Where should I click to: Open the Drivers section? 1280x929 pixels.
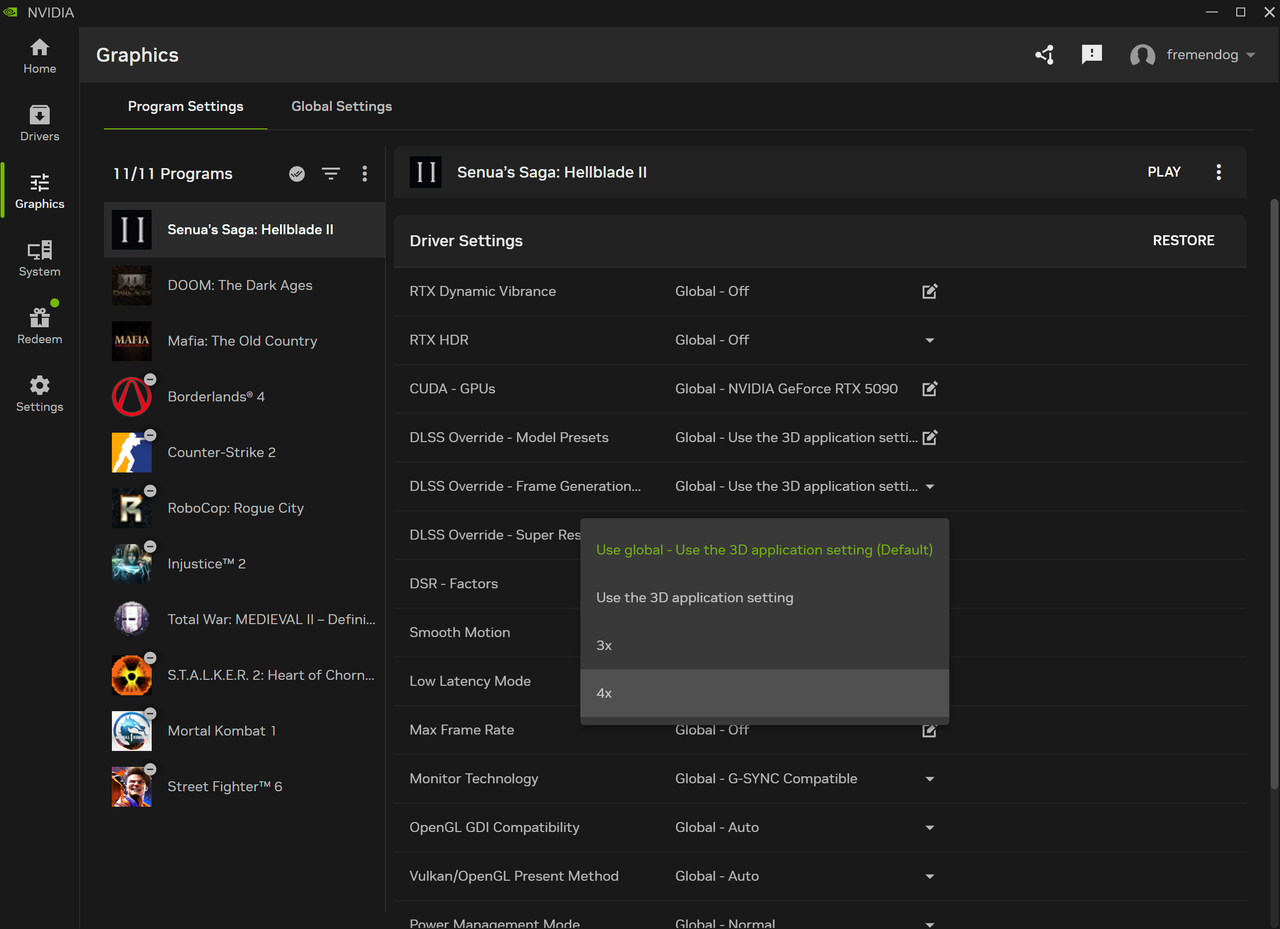(39, 124)
